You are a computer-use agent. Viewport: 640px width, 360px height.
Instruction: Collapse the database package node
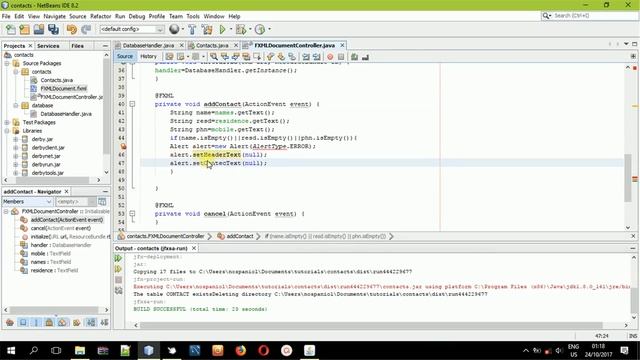[x=16, y=105]
